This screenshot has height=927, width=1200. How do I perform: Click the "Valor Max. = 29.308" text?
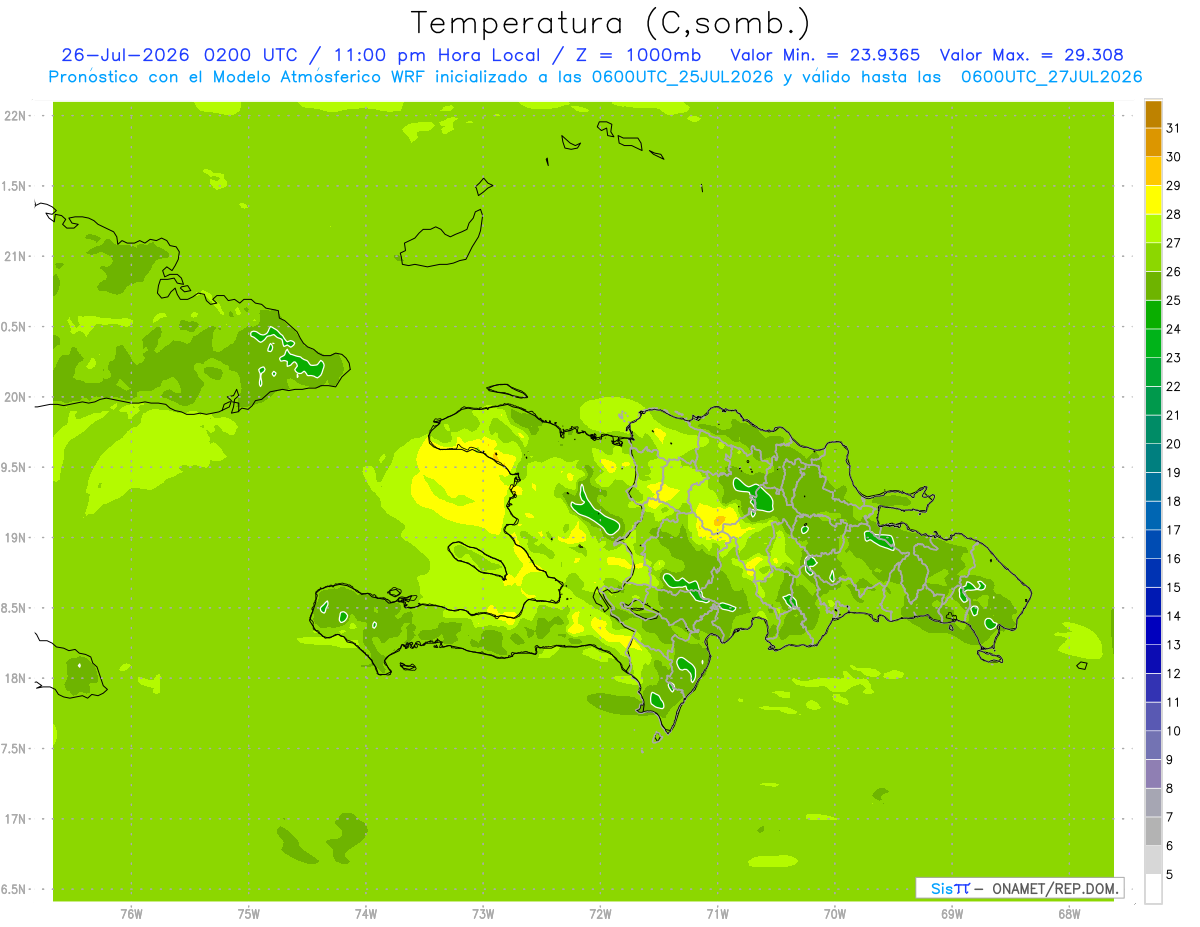click(x=1031, y=55)
